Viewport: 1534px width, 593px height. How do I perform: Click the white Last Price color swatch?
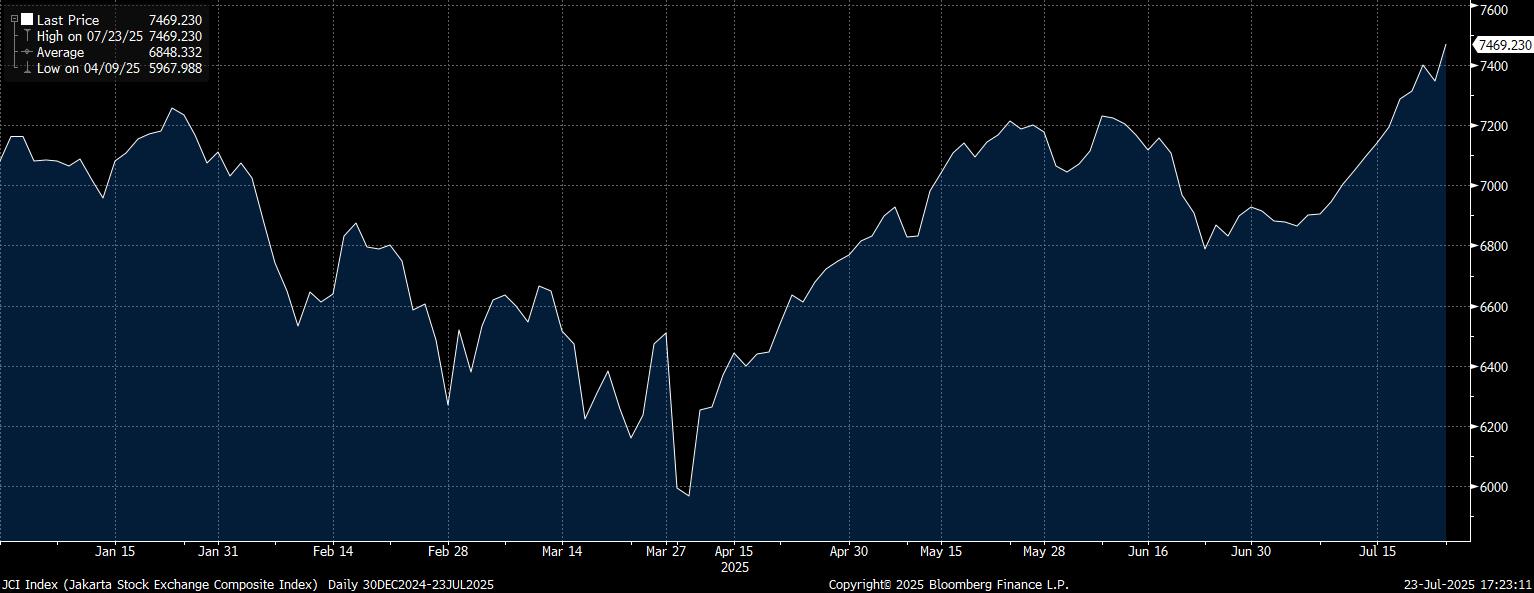click(x=27, y=19)
